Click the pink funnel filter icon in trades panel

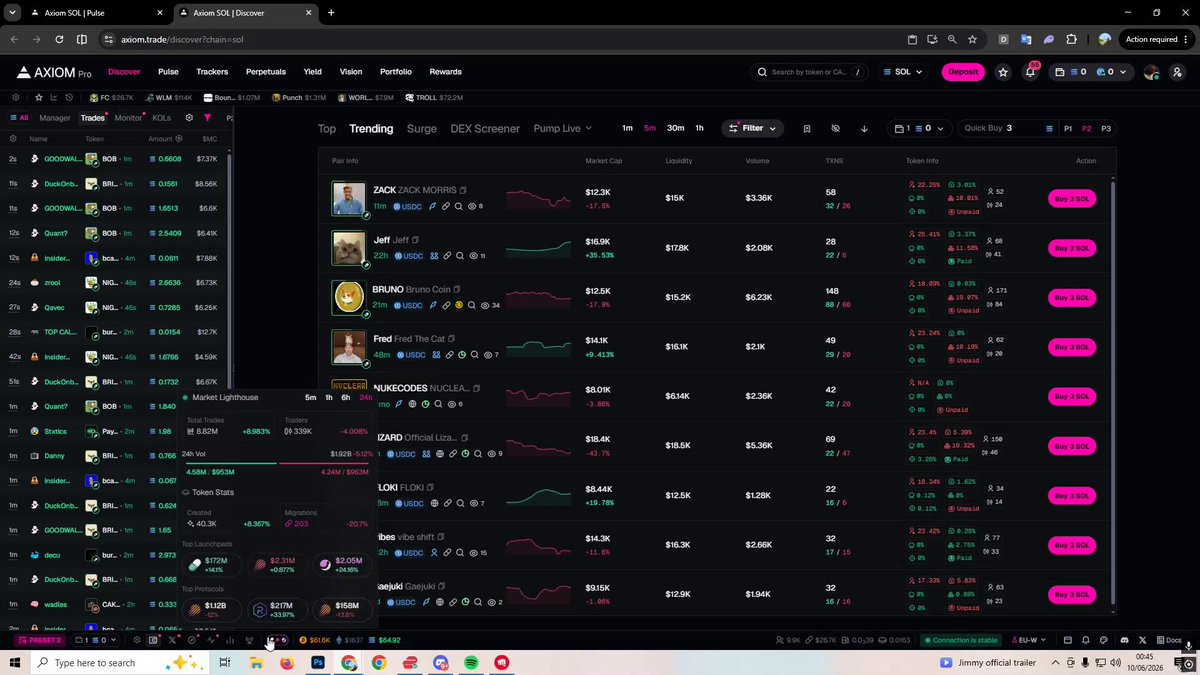point(207,118)
